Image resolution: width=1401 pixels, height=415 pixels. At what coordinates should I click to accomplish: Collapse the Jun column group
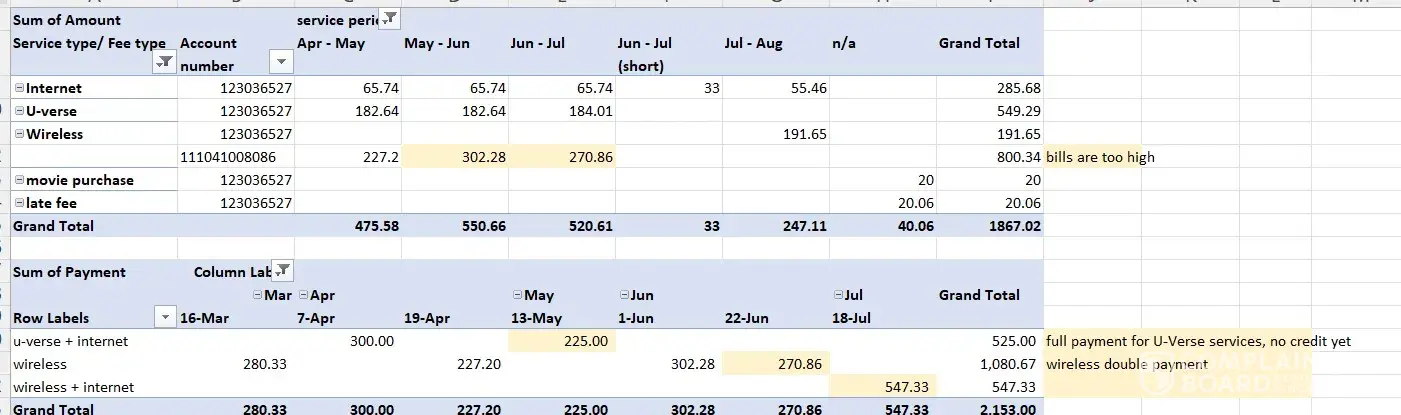tap(623, 295)
